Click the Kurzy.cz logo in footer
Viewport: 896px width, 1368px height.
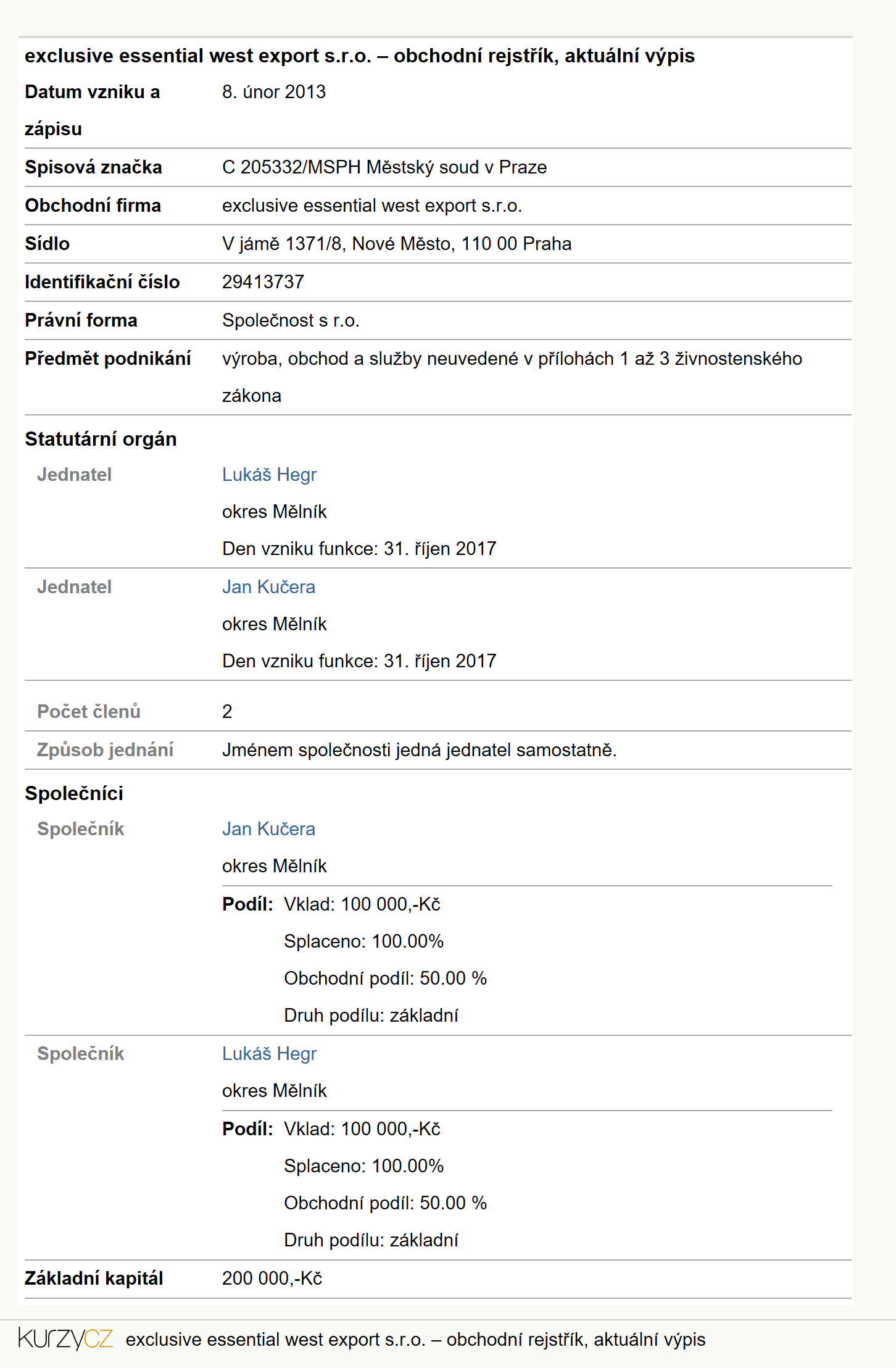pos(65,1338)
